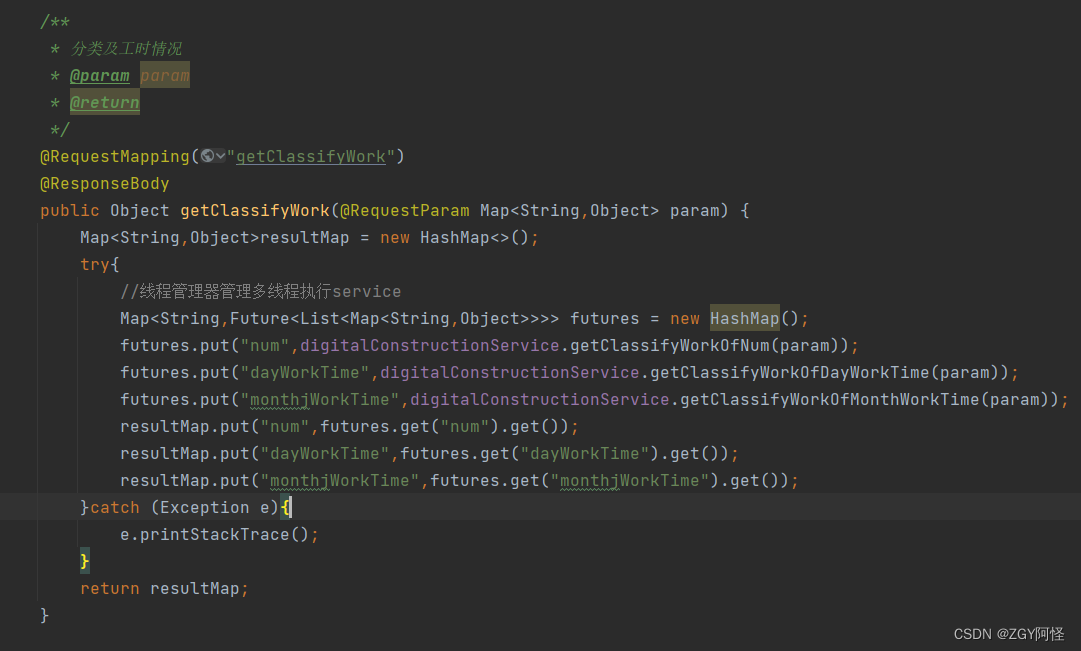Screen dimensions: 1081x651
Task: Click the @ResponseBody annotation
Action: click(105, 183)
